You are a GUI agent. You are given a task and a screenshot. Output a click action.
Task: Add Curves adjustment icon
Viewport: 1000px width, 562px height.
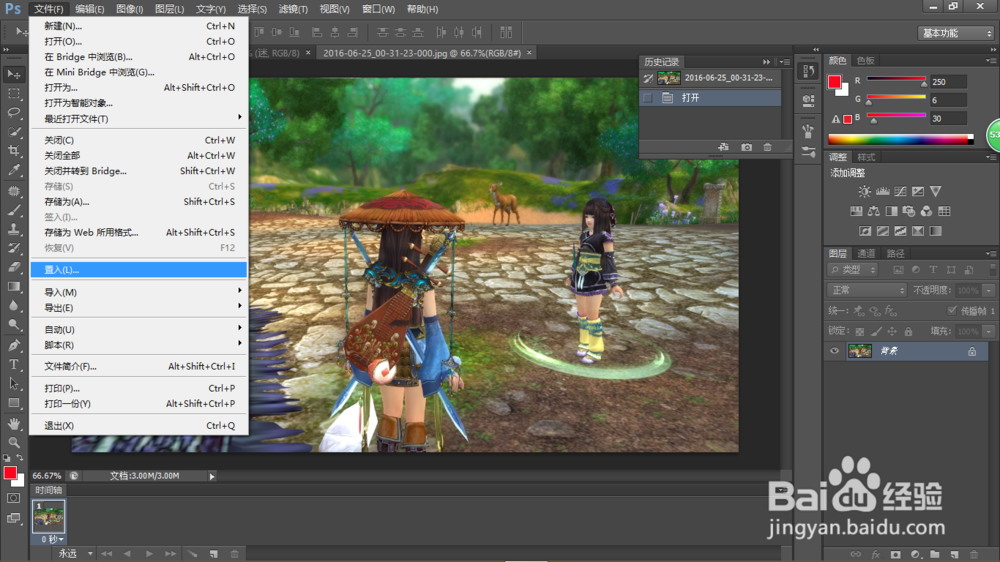click(901, 191)
